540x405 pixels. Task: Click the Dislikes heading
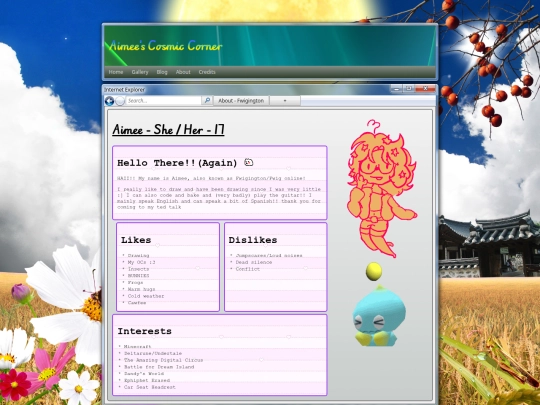coord(253,240)
